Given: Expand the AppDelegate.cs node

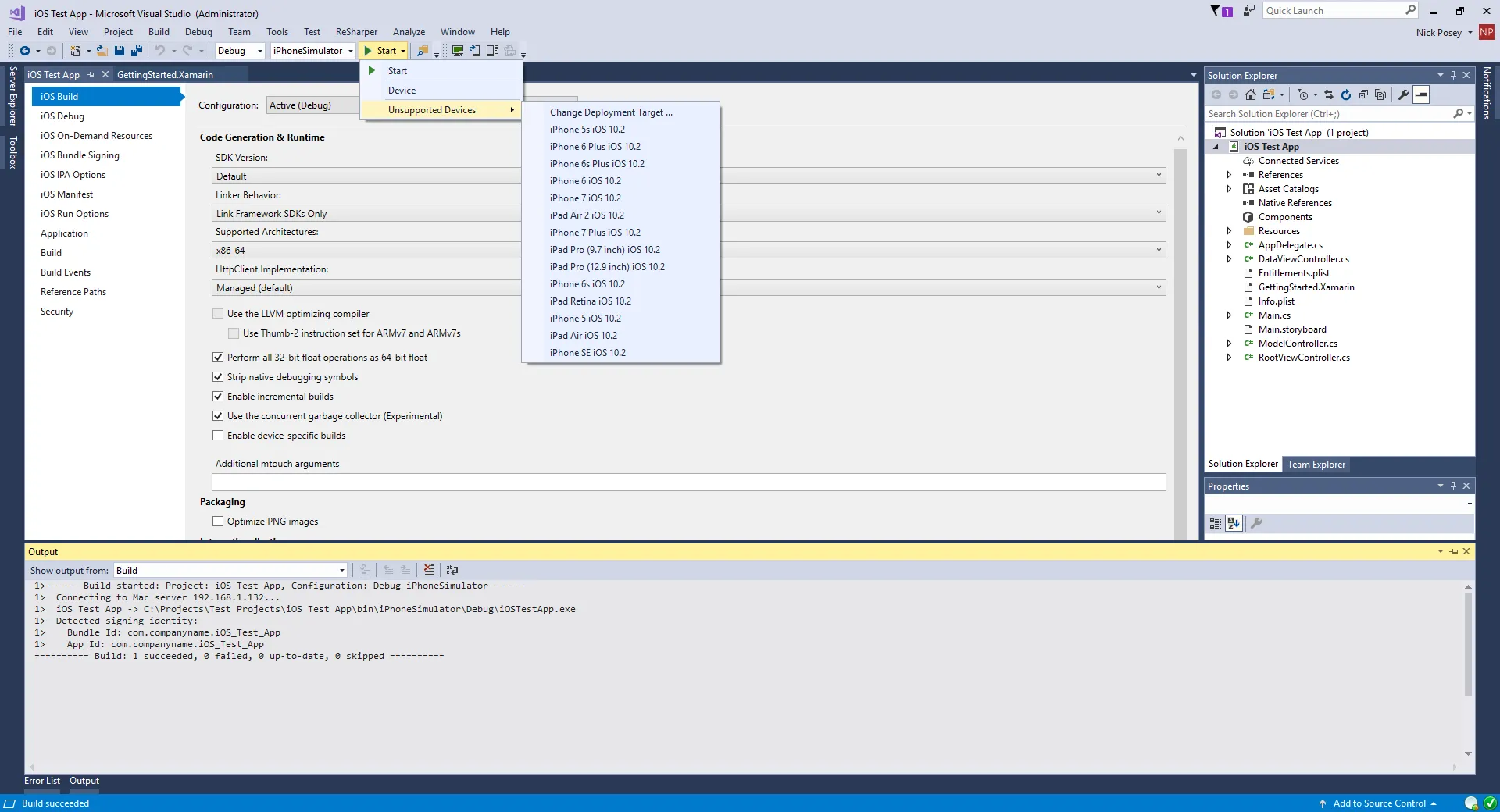Looking at the screenshot, I should pos(1229,245).
